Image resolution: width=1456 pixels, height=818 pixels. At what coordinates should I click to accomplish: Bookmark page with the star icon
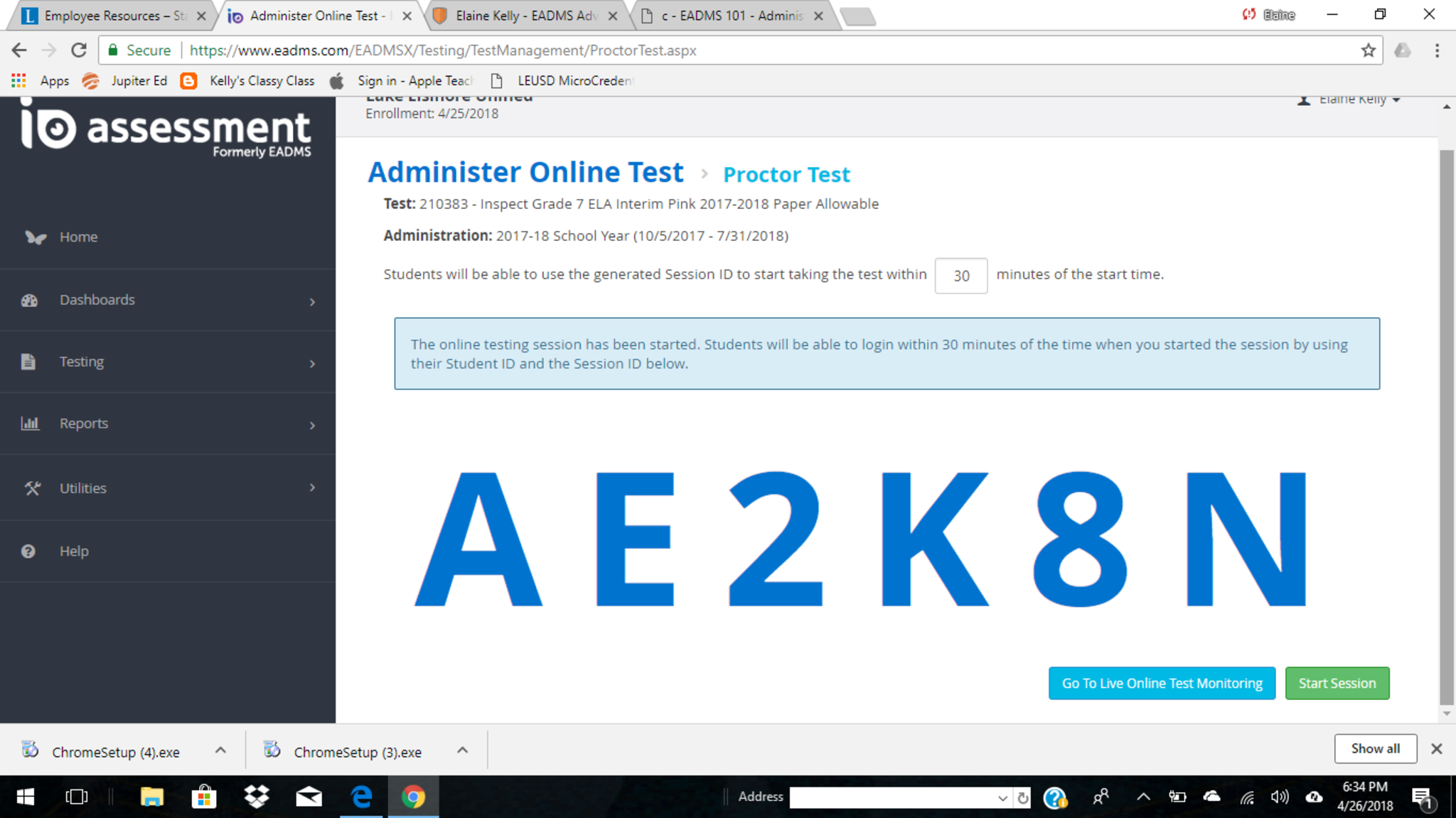(x=1368, y=50)
